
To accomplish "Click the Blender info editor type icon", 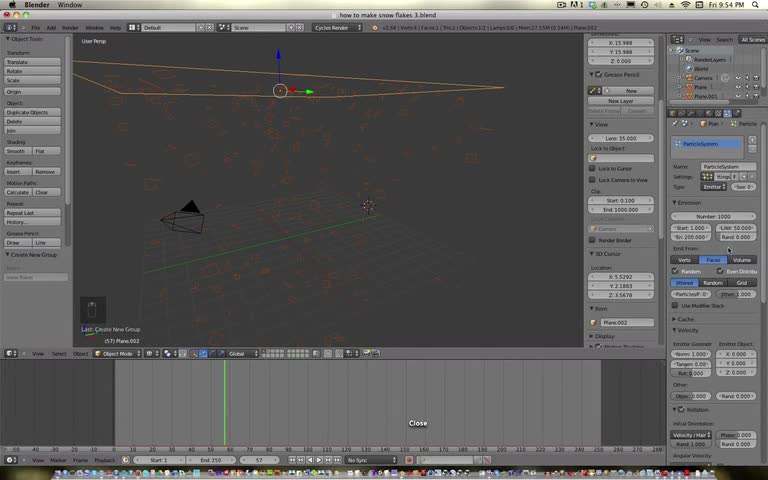I will click(10, 28).
